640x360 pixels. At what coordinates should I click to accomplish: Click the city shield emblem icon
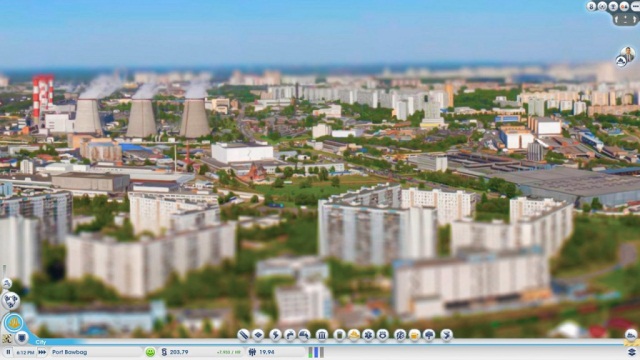(x=22, y=338)
